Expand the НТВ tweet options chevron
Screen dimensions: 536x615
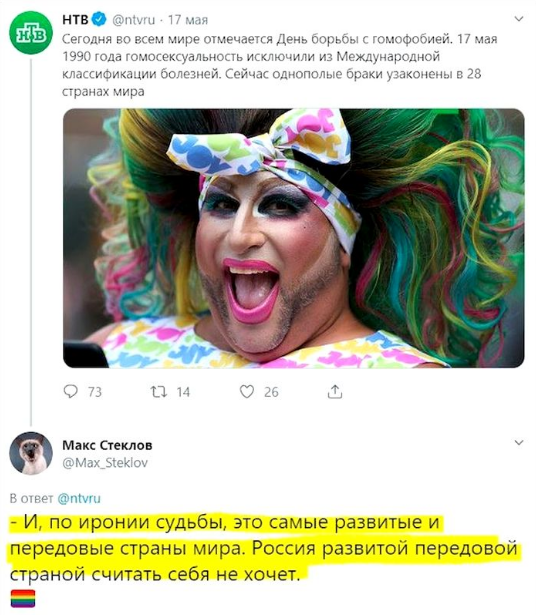coord(519,19)
